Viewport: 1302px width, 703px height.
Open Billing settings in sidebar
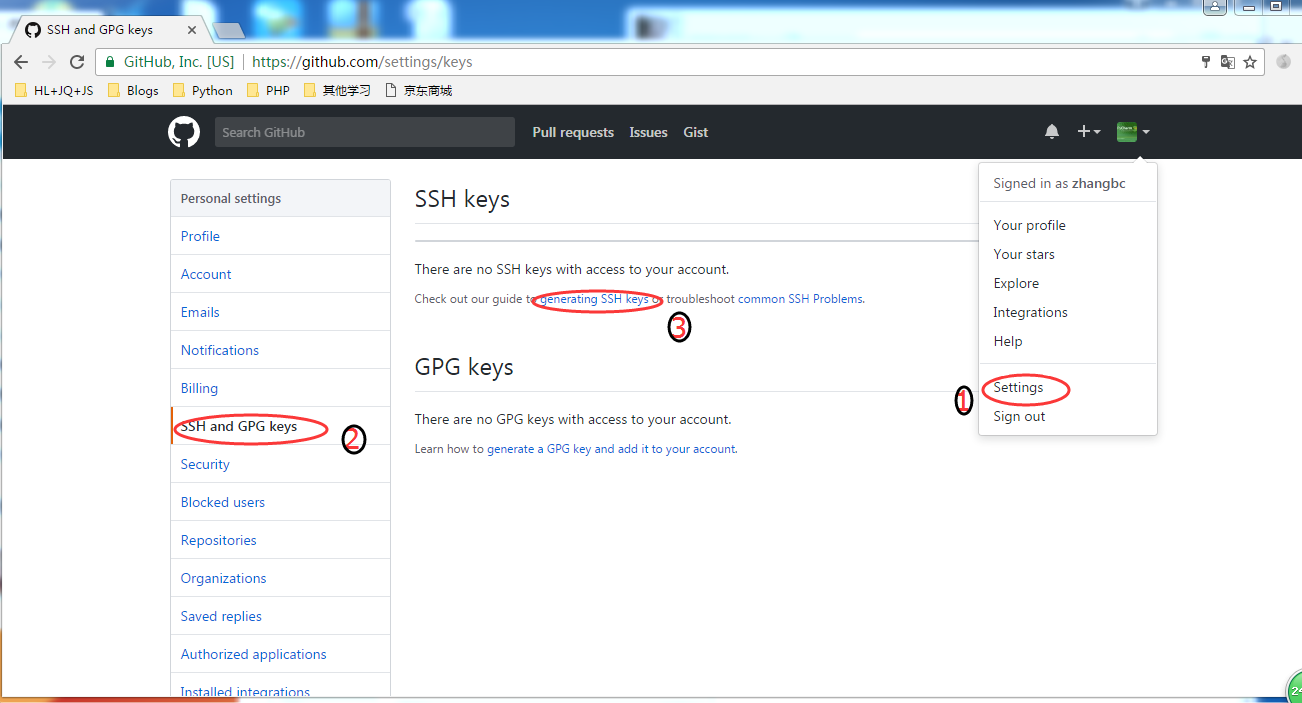point(281,388)
